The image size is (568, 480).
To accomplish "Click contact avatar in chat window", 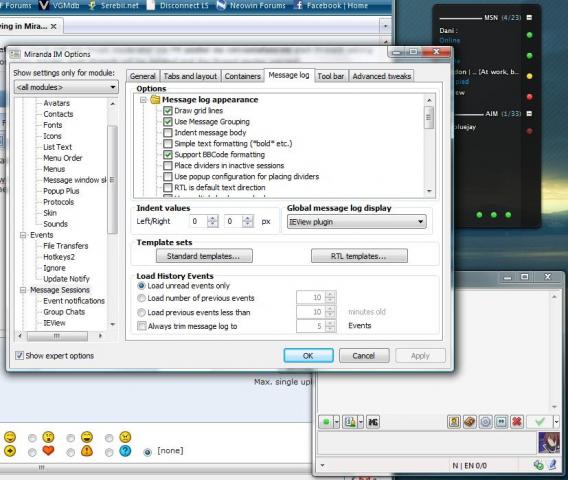I will (549, 443).
